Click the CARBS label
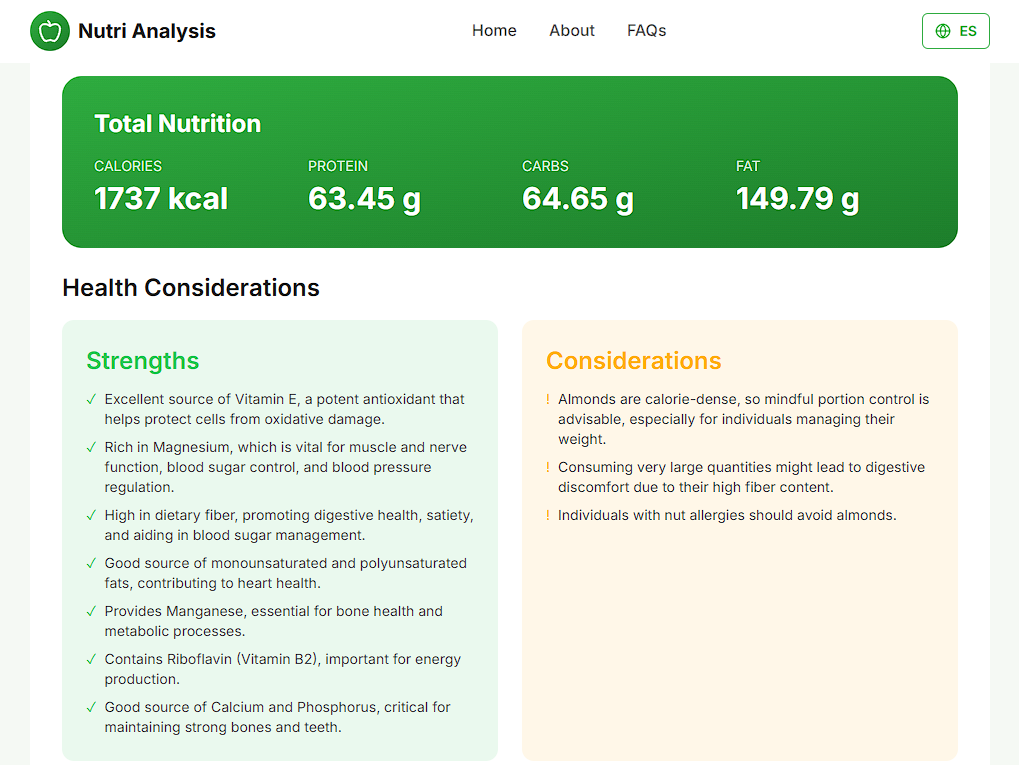The image size is (1019, 765). tap(545, 166)
